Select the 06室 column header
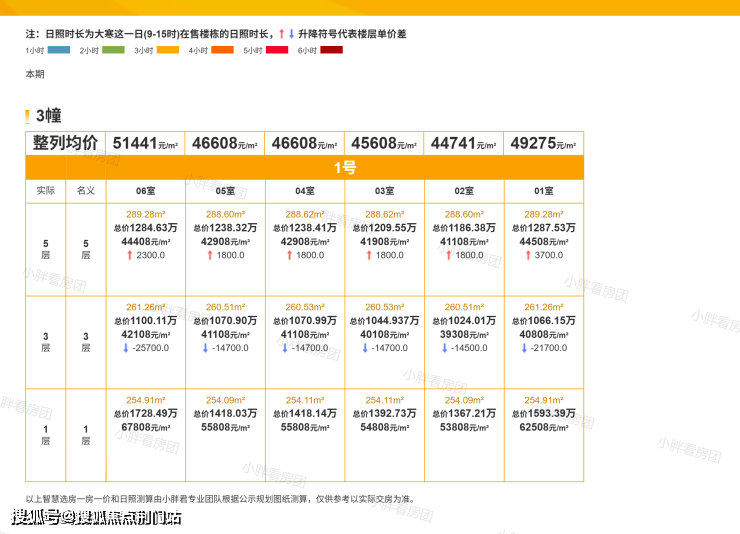Image resolution: width=740 pixels, height=534 pixels. [145, 190]
